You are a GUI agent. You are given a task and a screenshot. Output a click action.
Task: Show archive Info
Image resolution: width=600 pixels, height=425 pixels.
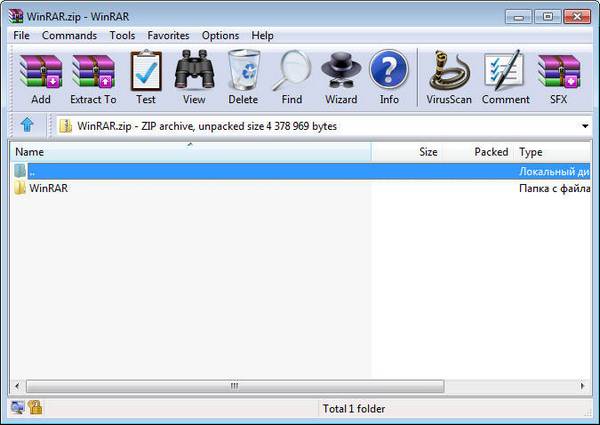tap(389, 78)
